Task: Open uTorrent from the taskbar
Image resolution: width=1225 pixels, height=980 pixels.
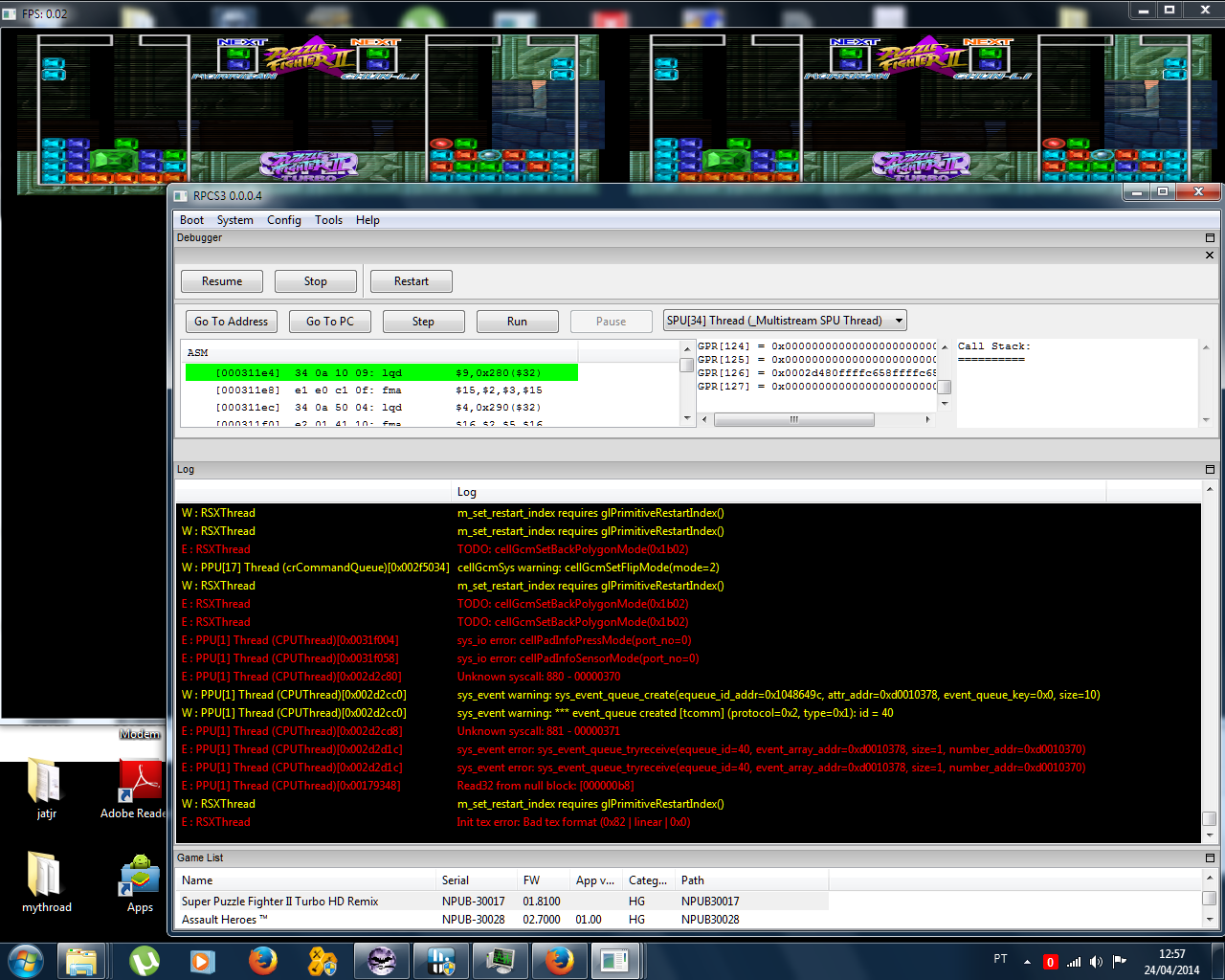Action: point(145,960)
